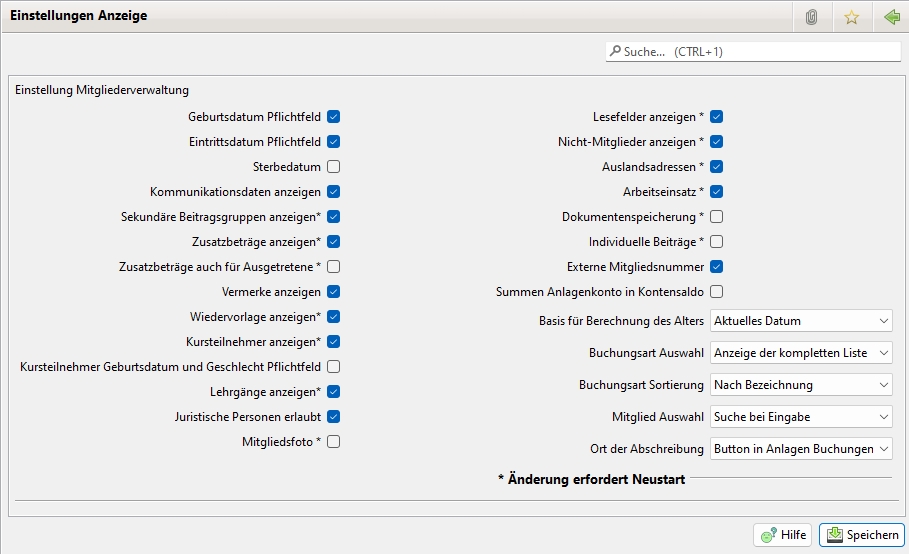
Task: Enable the Sterbedatum checkbox
Action: point(334,167)
